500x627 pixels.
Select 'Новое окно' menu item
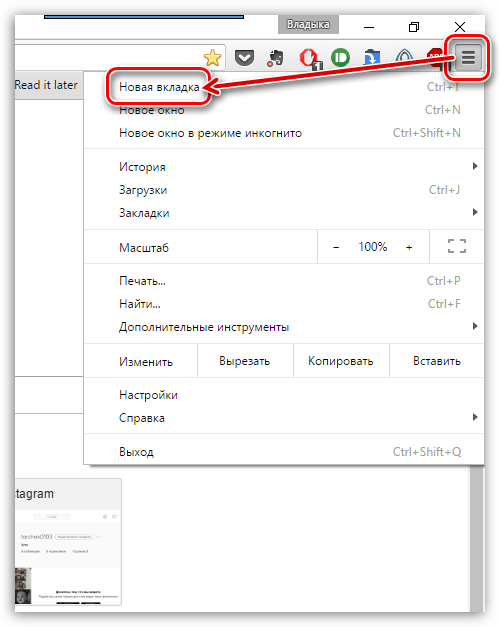pos(284,110)
